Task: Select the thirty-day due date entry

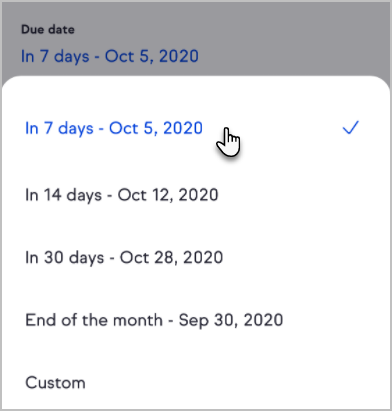Action: (x=196, y=257)
